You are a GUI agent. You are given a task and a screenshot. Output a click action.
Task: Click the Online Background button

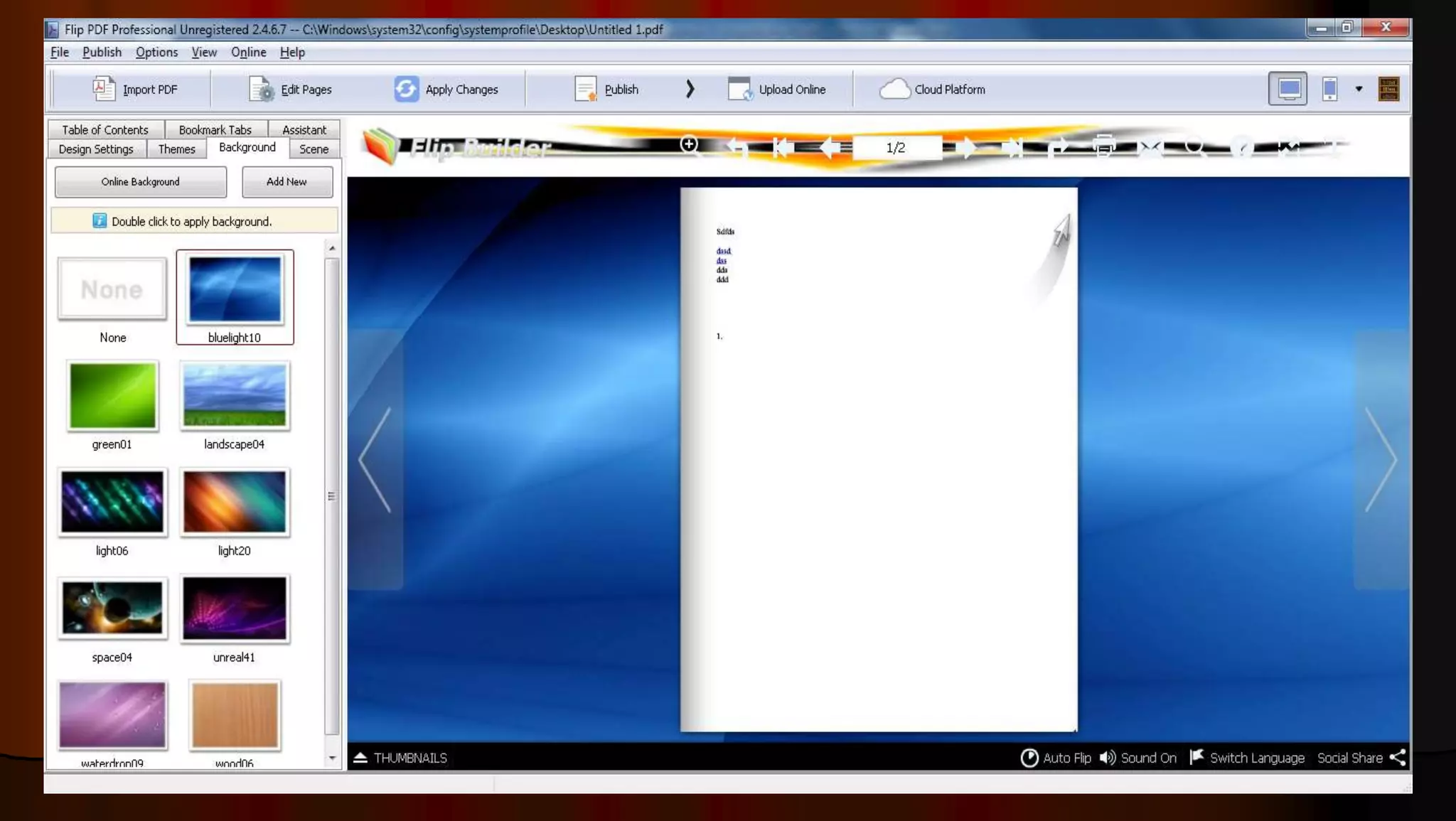coord(140,182)
